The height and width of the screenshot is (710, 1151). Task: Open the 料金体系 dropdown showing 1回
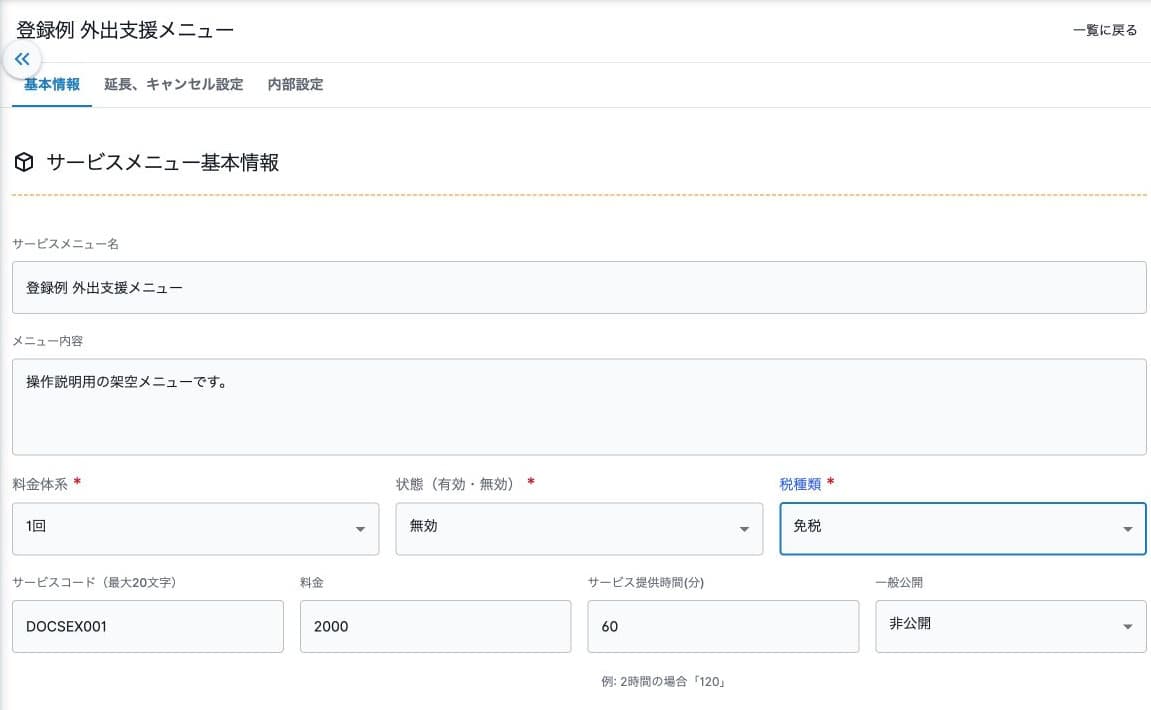point(195,529)
